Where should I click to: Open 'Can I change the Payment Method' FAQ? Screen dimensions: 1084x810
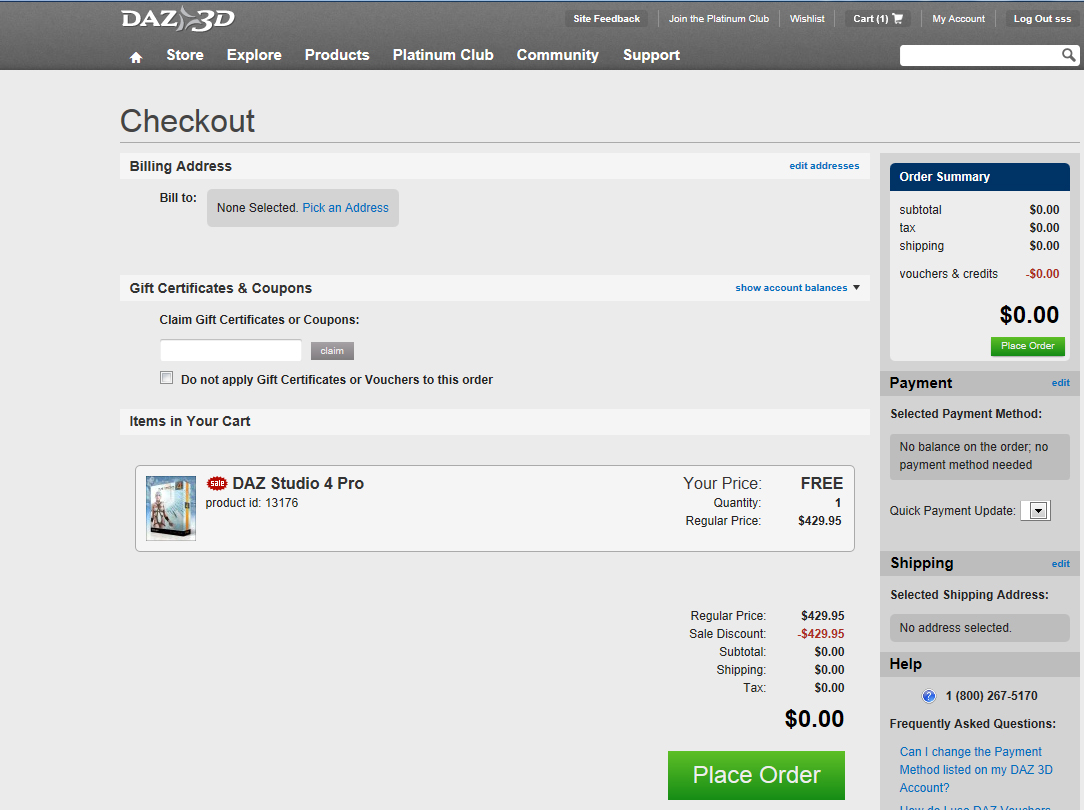(x=975, y=770)
